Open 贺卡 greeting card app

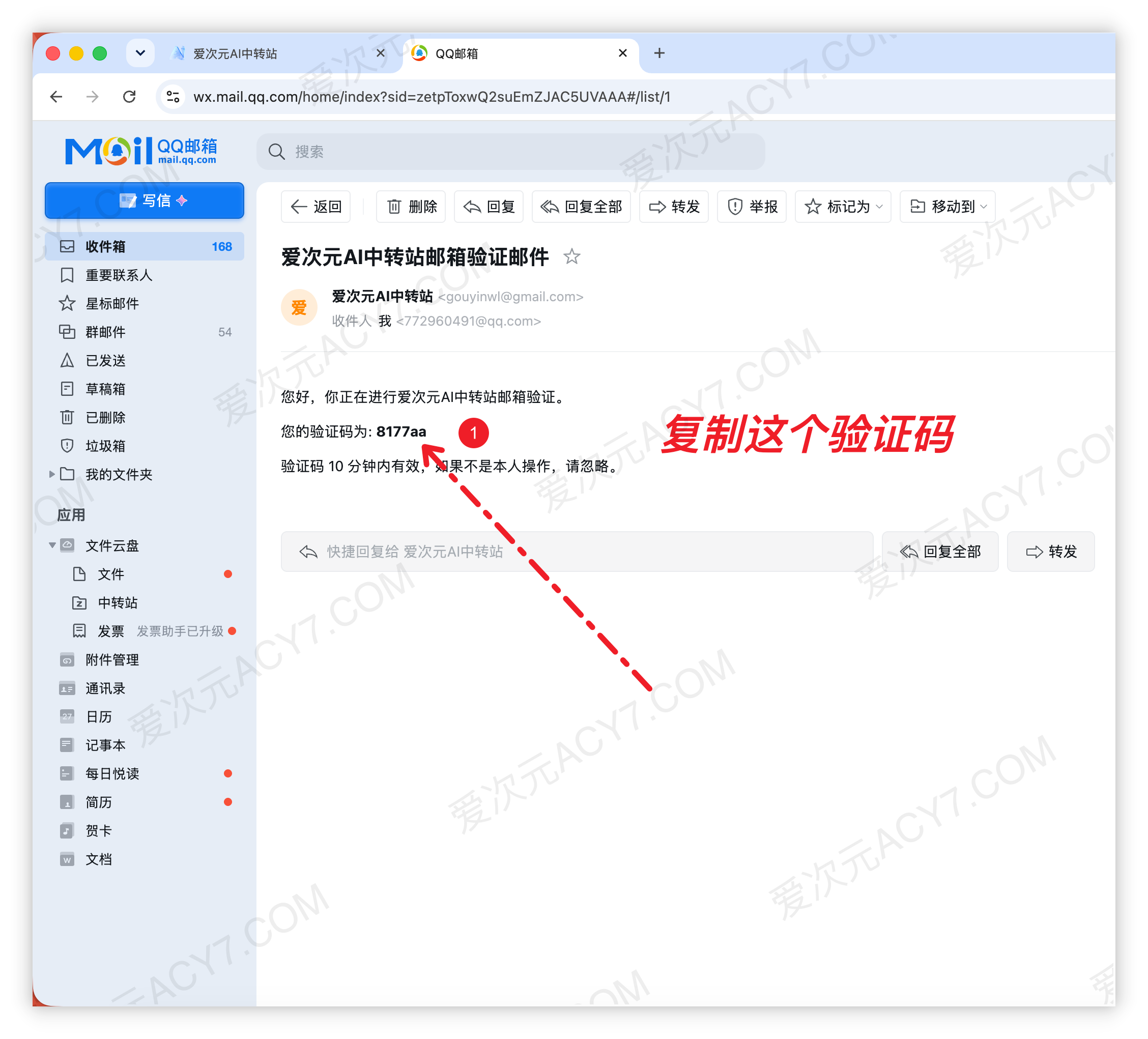tap(145, 830)
